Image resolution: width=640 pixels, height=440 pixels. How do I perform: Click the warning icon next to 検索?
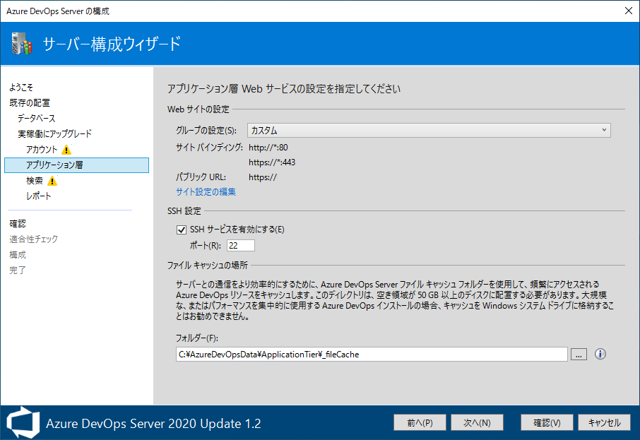tap(52, 181)
